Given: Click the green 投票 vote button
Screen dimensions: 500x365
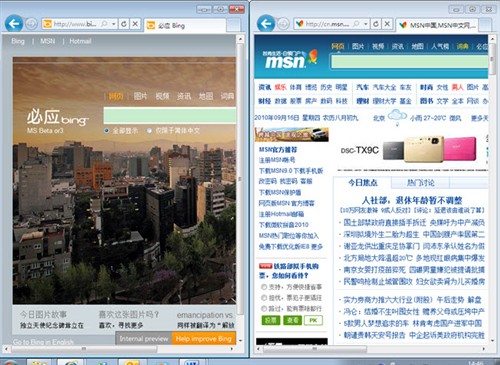Looking at the screenshot, I should point(270,320).
